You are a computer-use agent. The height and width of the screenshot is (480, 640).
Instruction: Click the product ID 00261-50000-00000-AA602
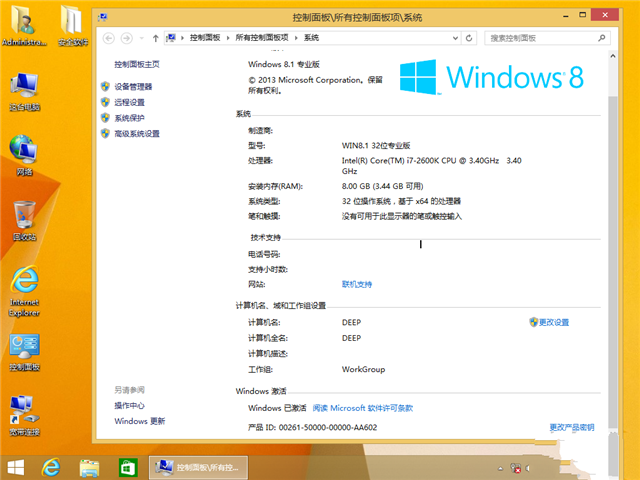[328, 427]
